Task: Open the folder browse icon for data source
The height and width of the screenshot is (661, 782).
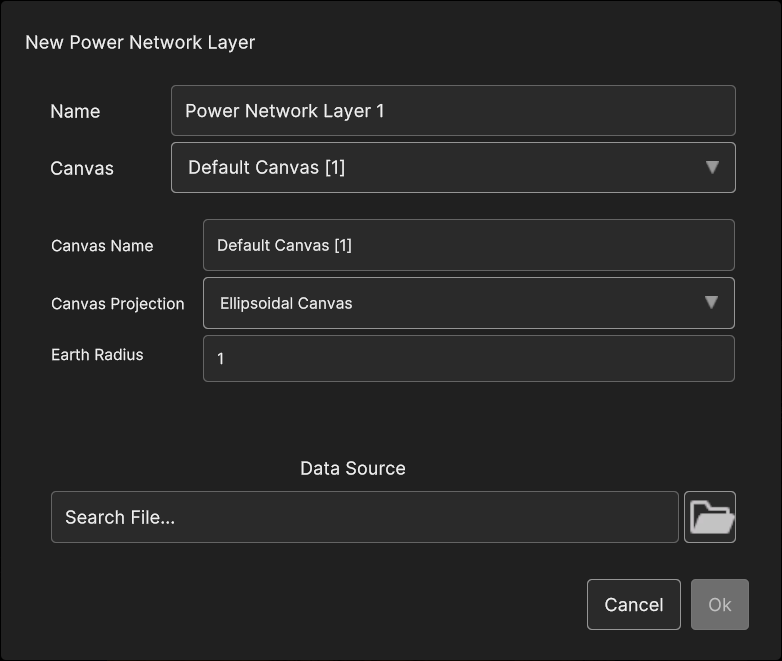Action: [710, 517]
